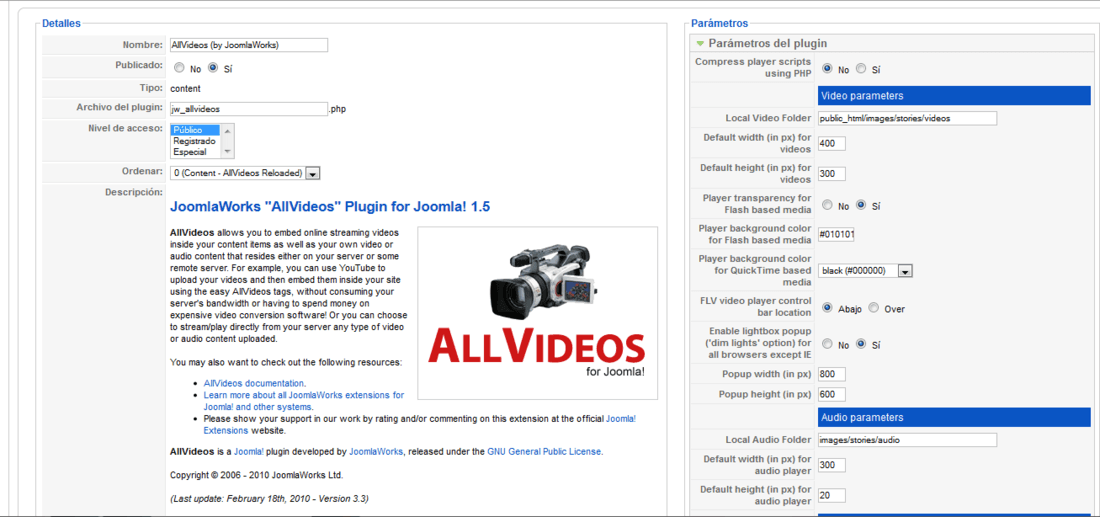Click the Copyright 2006 - 2010 line

point(256,475)
